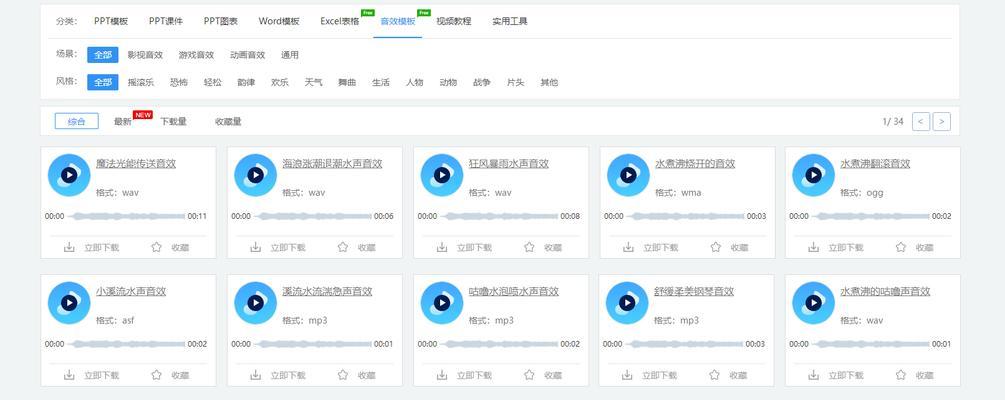Screen dimensions: 1005x400
Task: Favorite 水煮沸的咕噜声音效 with the star icon
Action: point(901,374)
